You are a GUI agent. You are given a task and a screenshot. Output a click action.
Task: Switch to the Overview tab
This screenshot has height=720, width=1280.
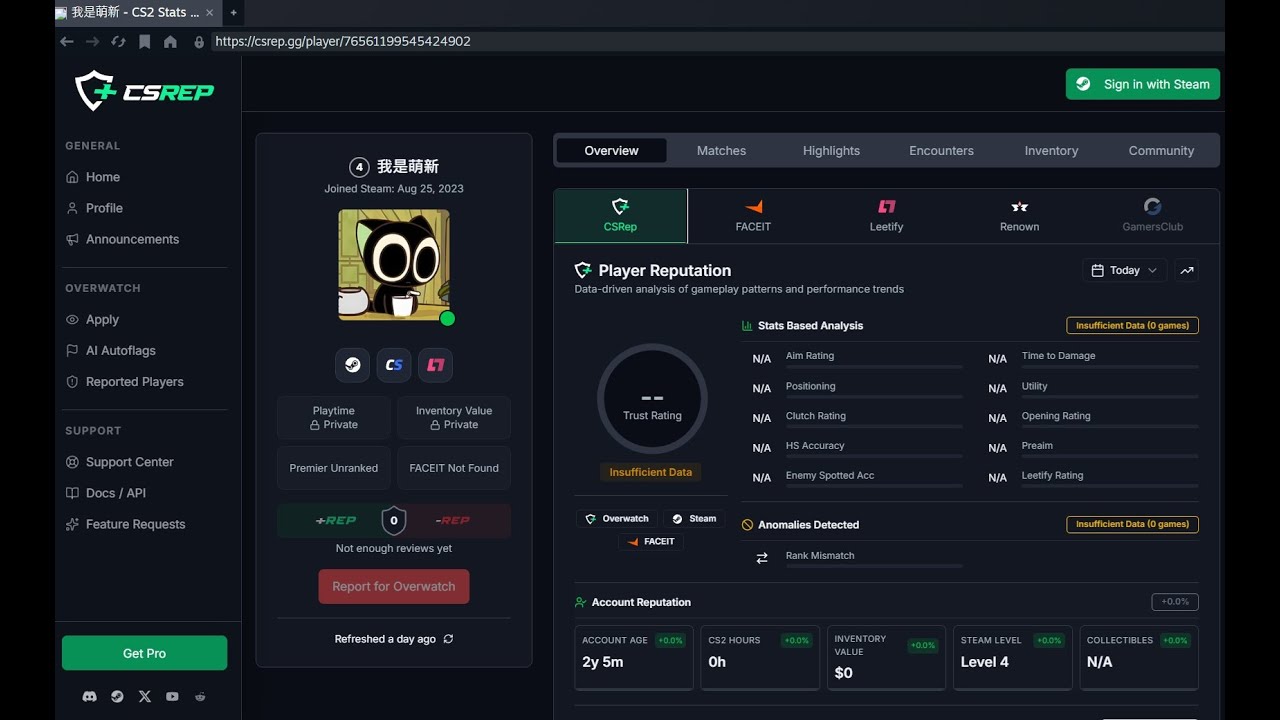coord(611,151)
